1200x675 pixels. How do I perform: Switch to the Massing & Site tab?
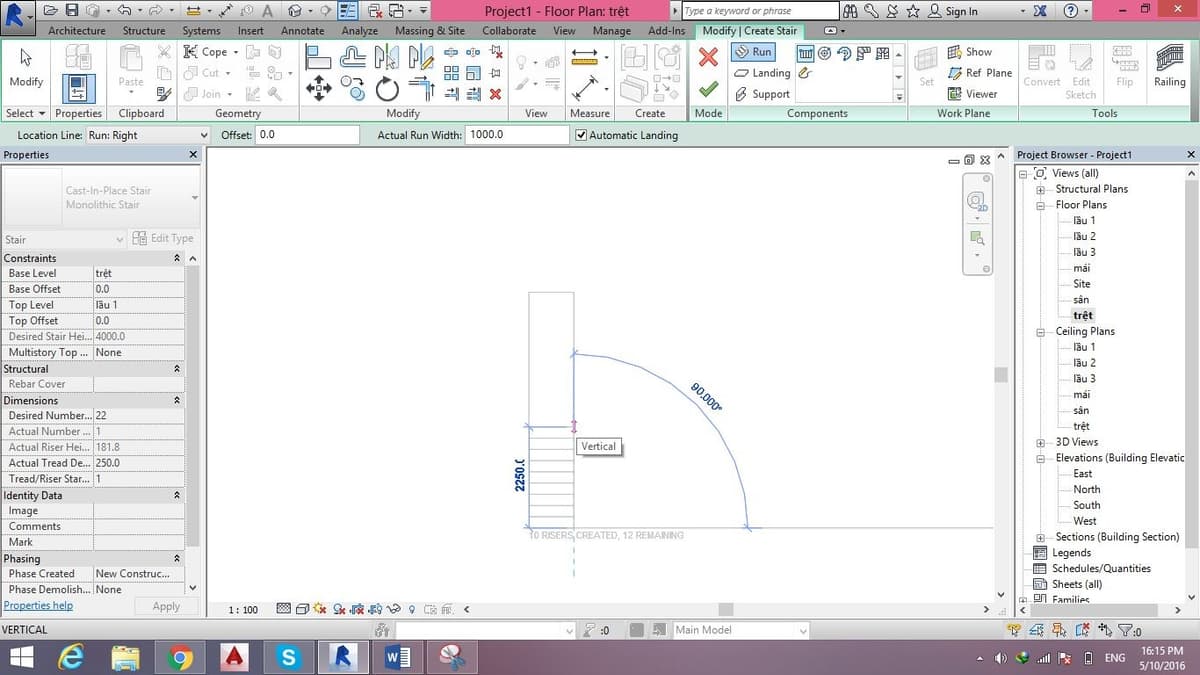tap(430, 31)
